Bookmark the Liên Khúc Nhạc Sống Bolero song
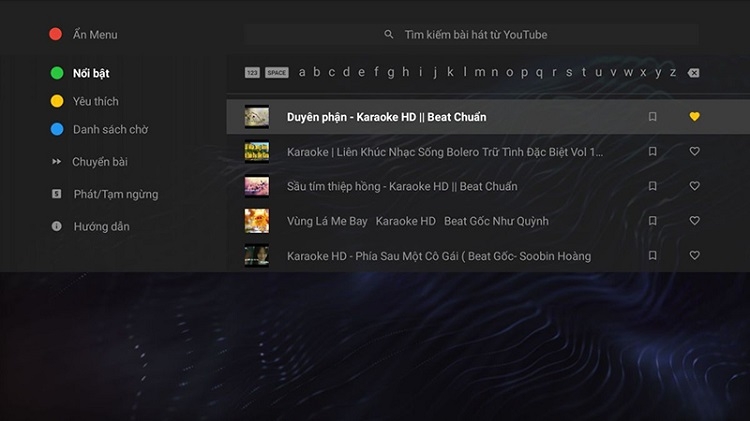750x421 pixels. [x=652, y=151]
